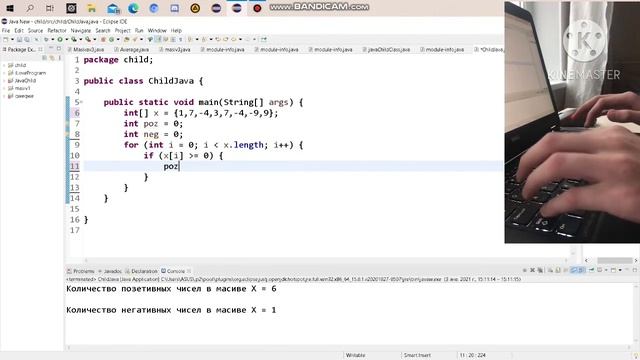Expand the JavaChild project node
The image size is (640, 360).
[4, 81]
